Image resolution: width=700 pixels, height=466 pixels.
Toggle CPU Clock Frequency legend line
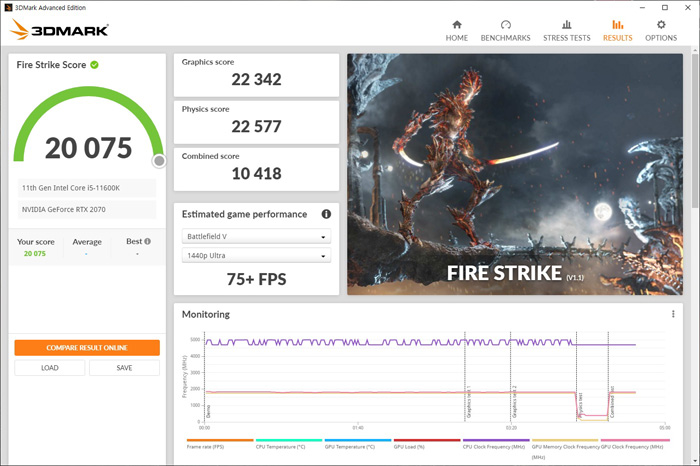496,444
